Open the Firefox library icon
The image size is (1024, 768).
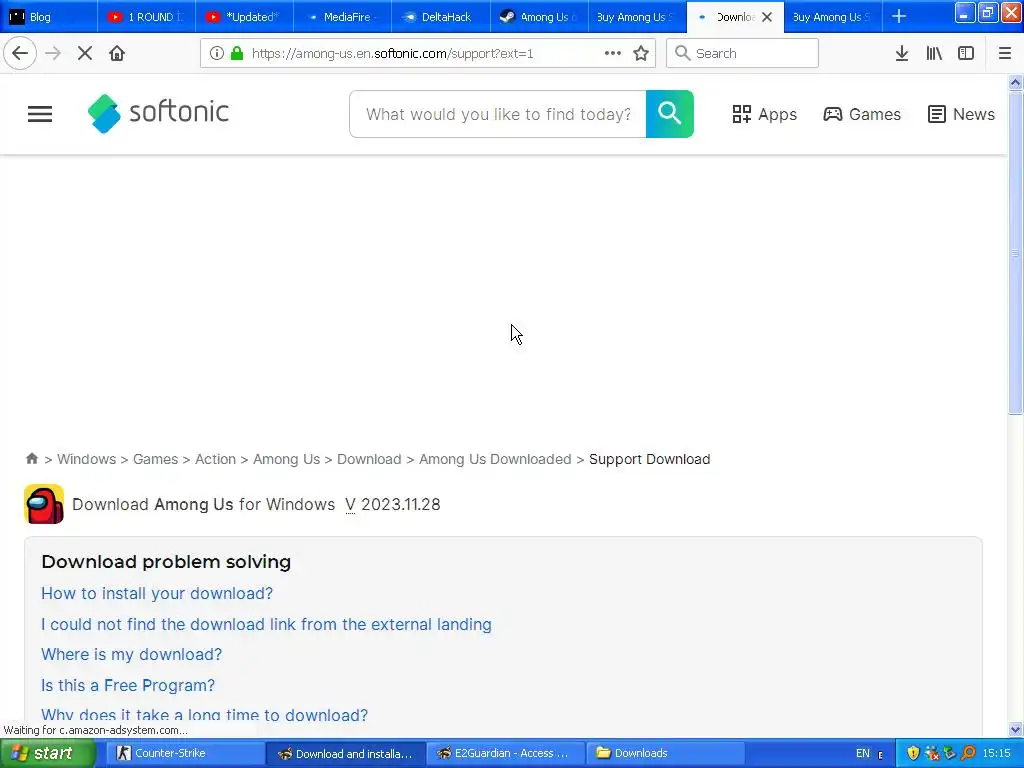tap(934, 53)
